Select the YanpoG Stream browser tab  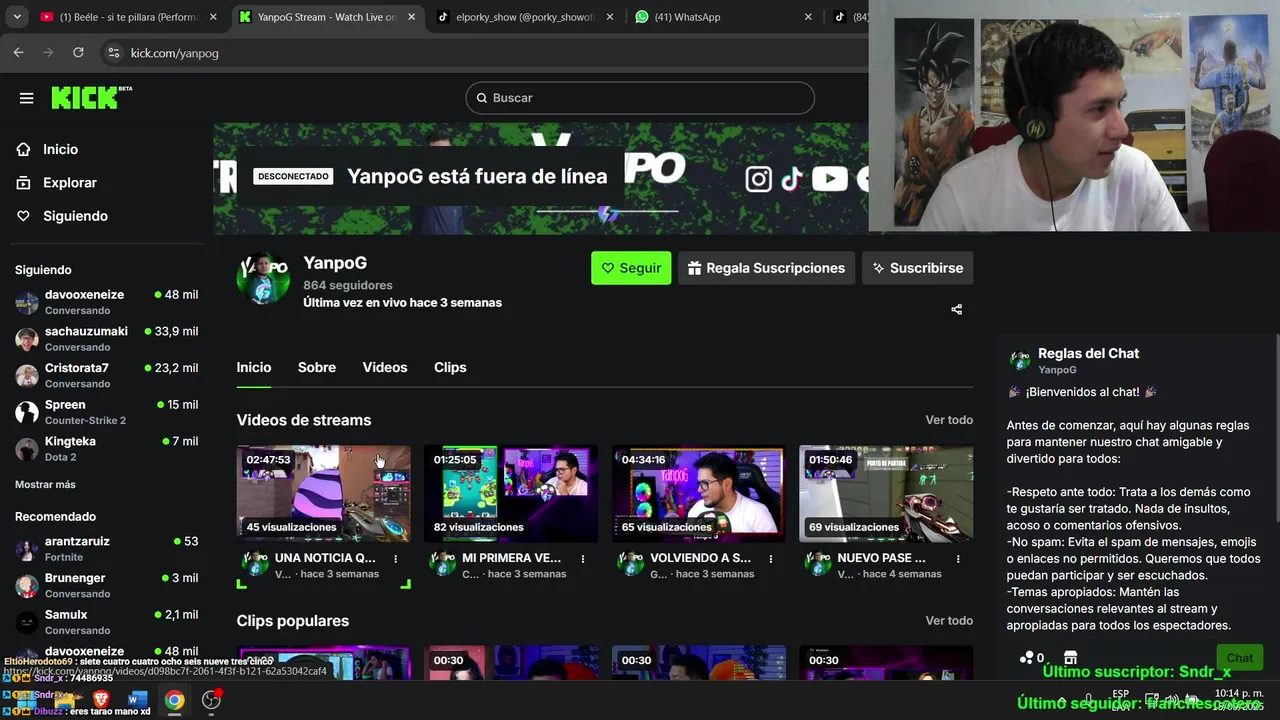(326, 17)
